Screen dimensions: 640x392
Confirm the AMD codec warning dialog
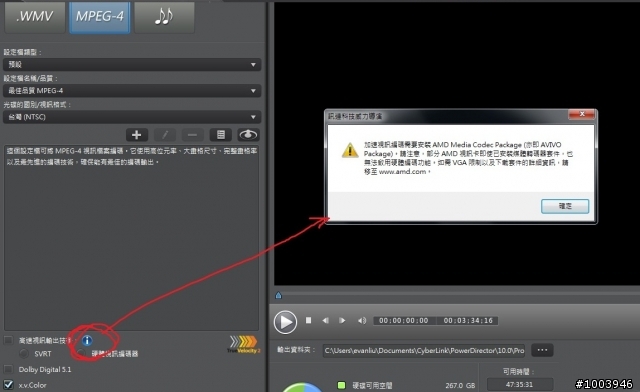pyautogui.click(x=565, y=206)
